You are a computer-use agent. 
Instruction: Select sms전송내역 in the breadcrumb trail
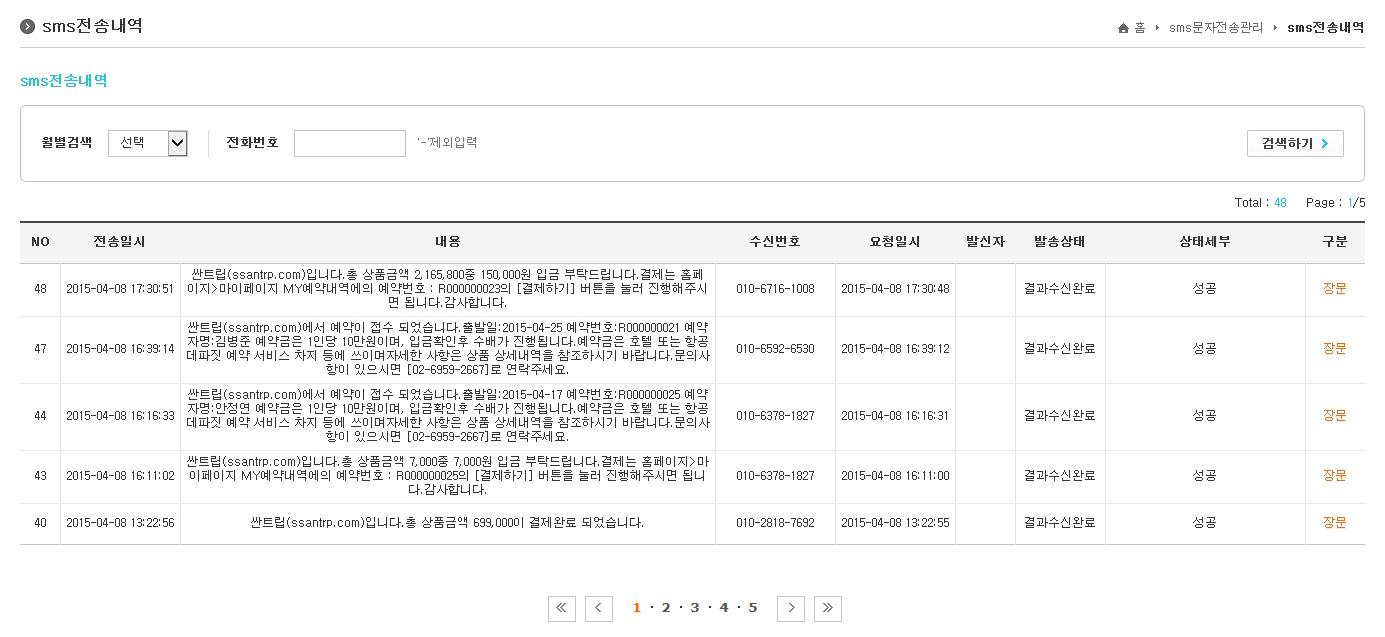[x=1325, y=28]
